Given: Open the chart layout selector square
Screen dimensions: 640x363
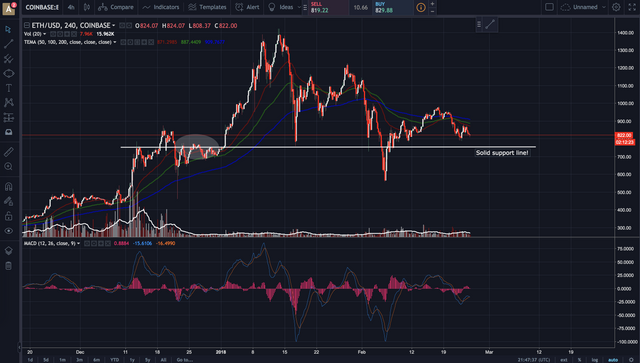Looking at the screenshot, I should click(x=549, y=7).
